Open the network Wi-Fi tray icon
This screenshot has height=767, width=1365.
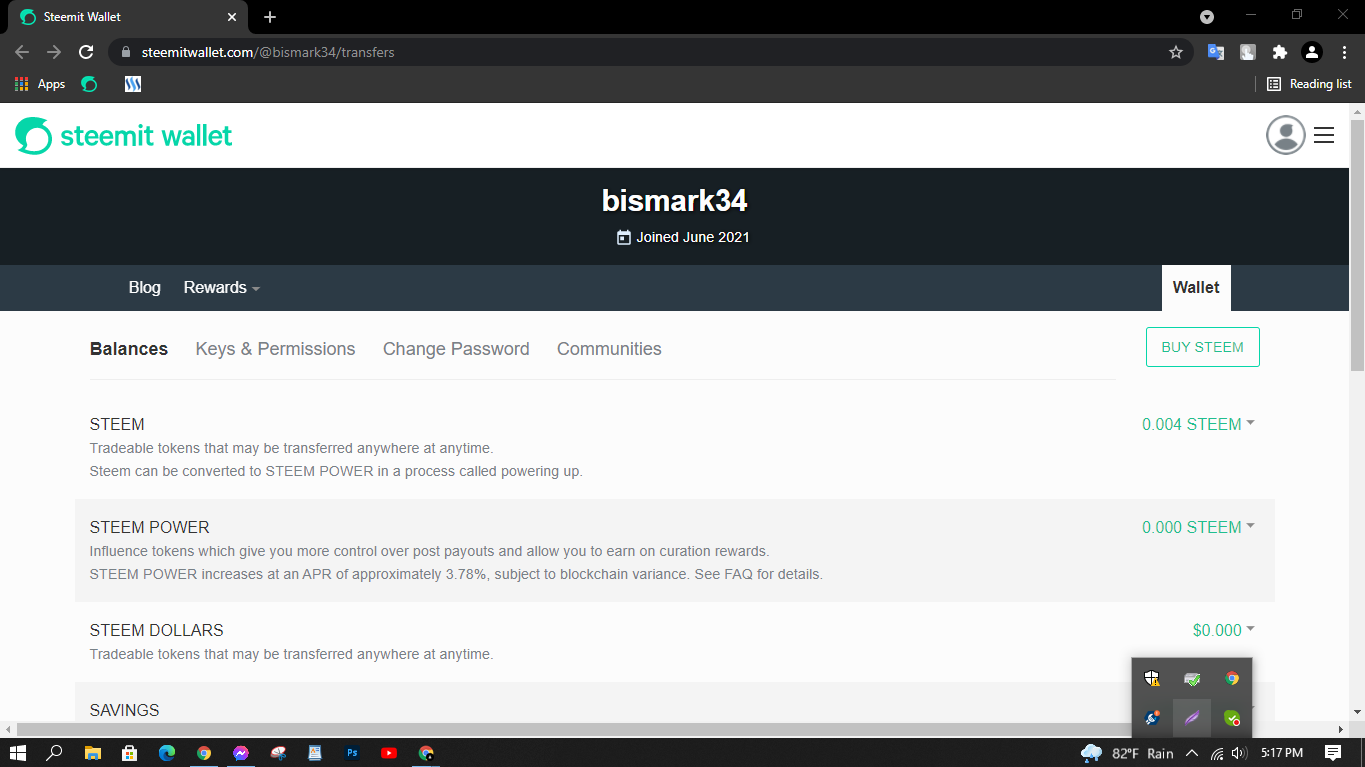(x=1217, y=753)
